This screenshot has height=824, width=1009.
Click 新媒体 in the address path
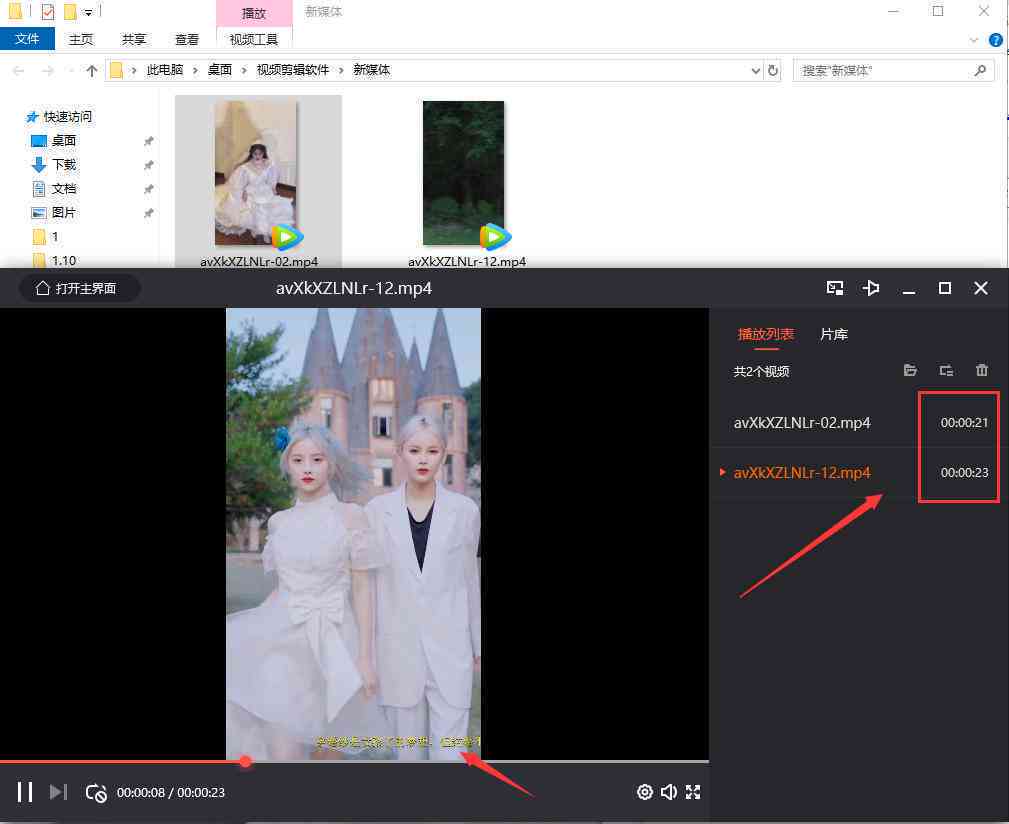(371, 69)
